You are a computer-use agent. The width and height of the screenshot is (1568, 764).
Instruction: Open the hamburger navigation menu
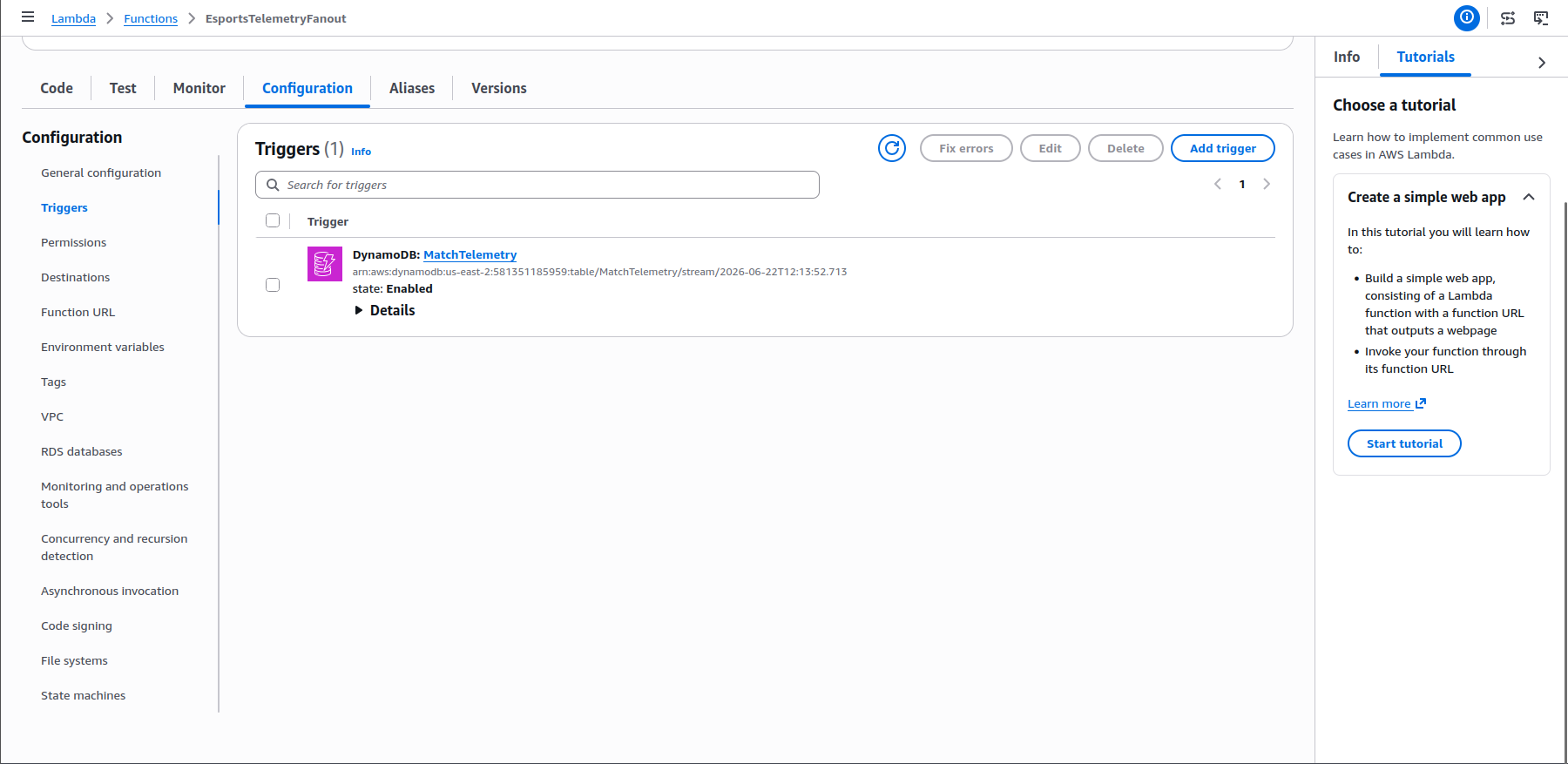pyautogui.click(x=28, y=17)
